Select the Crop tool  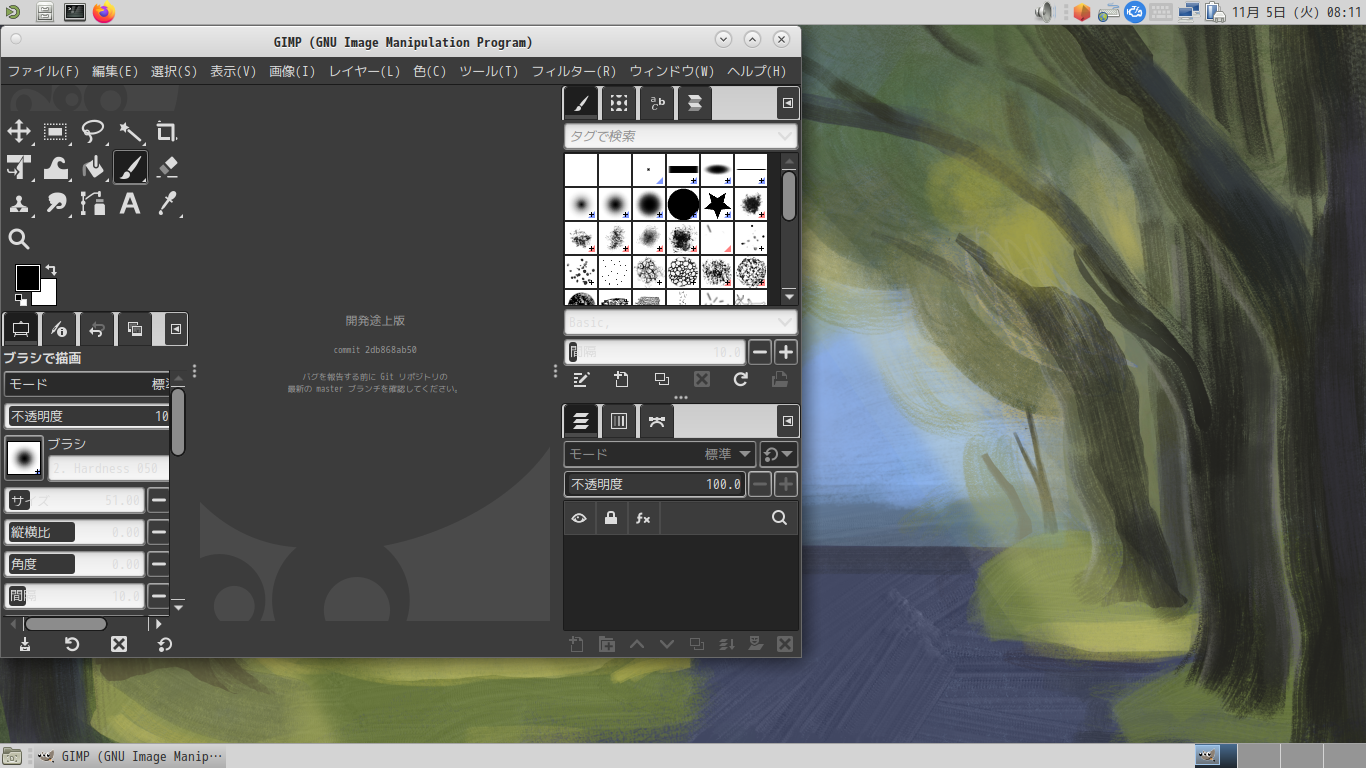pos(167,131)
